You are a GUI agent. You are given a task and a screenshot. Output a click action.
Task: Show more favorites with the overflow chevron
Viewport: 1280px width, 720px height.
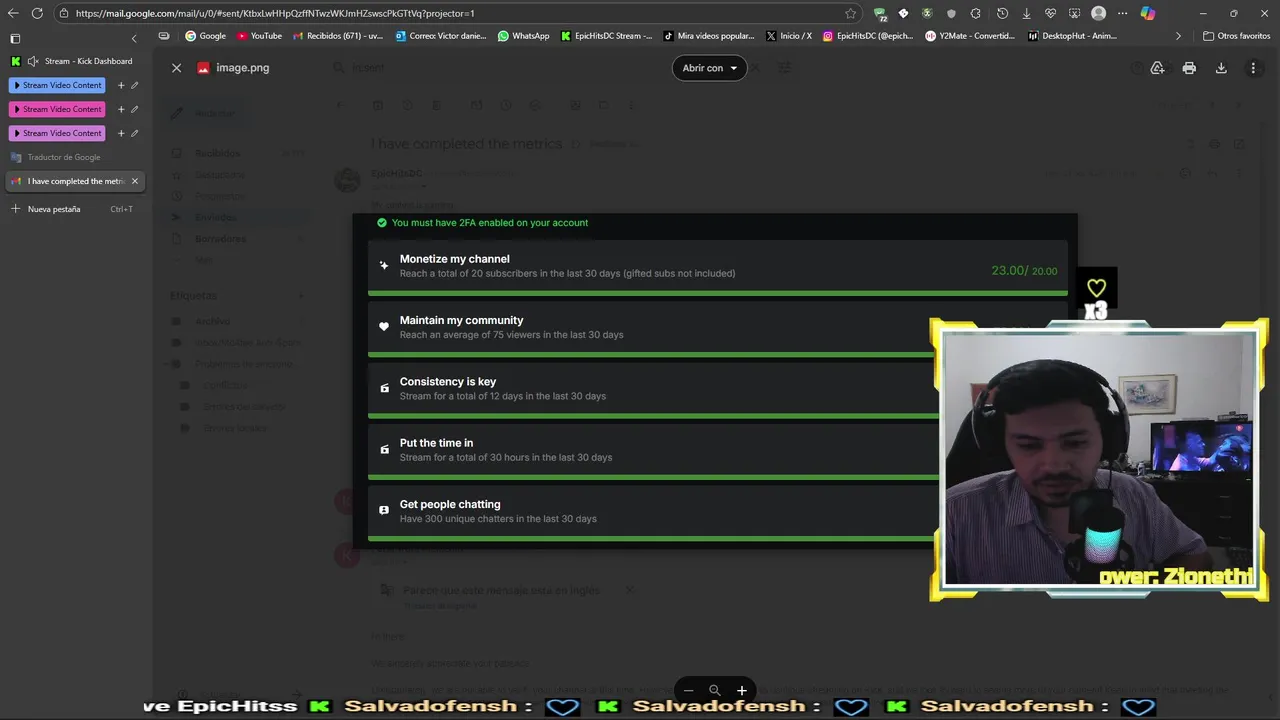pyautogui.click(x=1178, y=36)
